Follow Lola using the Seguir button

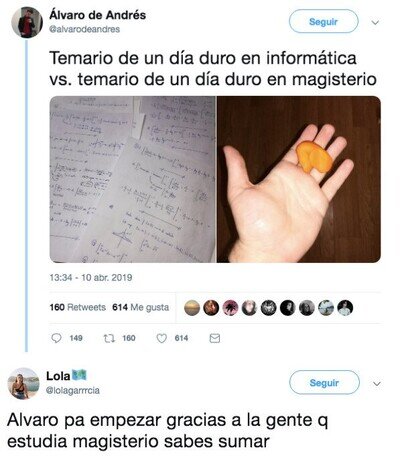[x=324, y=383]
